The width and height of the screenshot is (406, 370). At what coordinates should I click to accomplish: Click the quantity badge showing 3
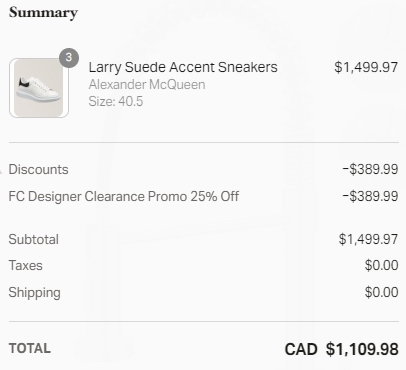click(69, 58)
